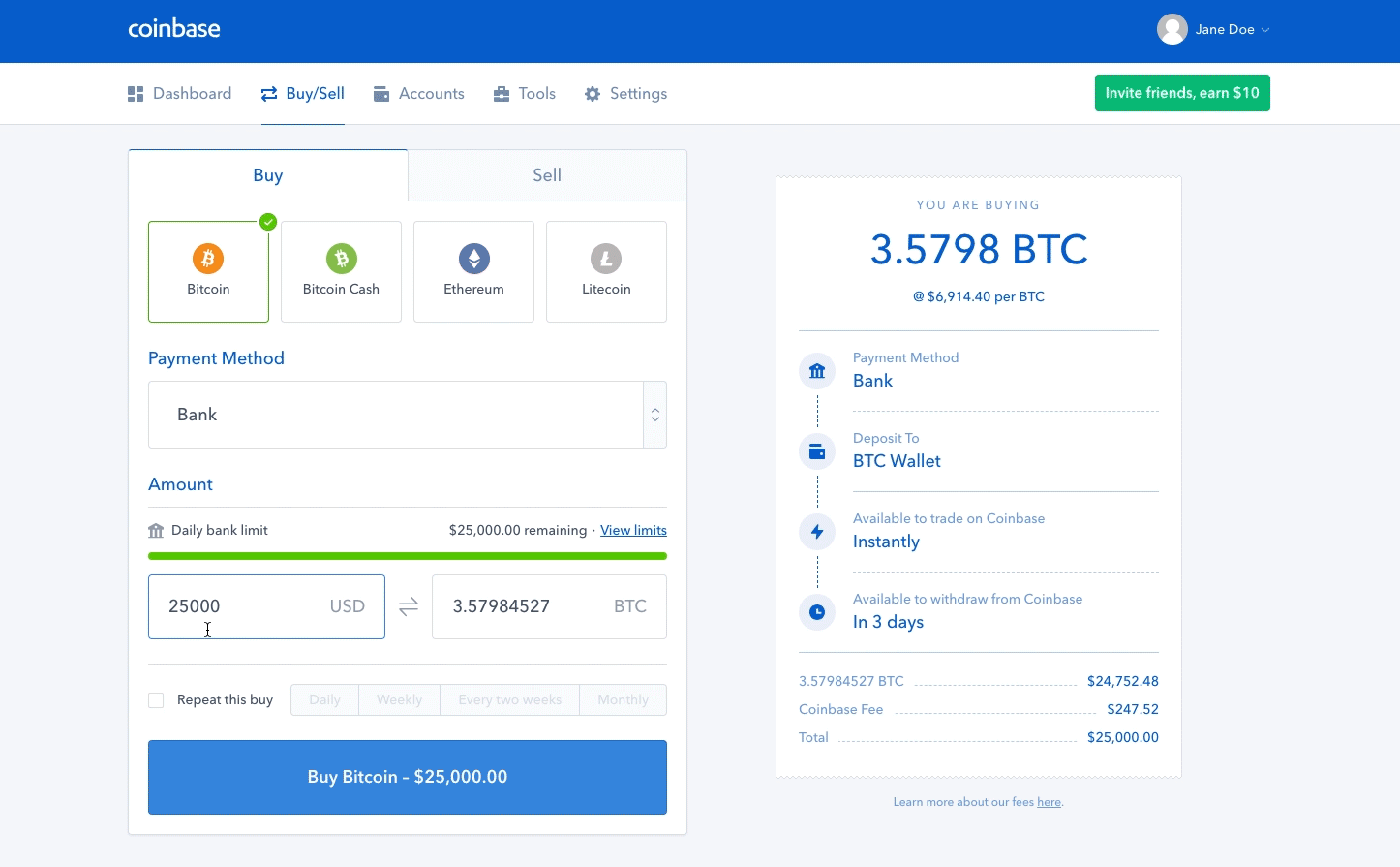Screen dimensions: 1400x867
Task: Click the 3.5798 BTC buying amount
Action: click(979, 250)
